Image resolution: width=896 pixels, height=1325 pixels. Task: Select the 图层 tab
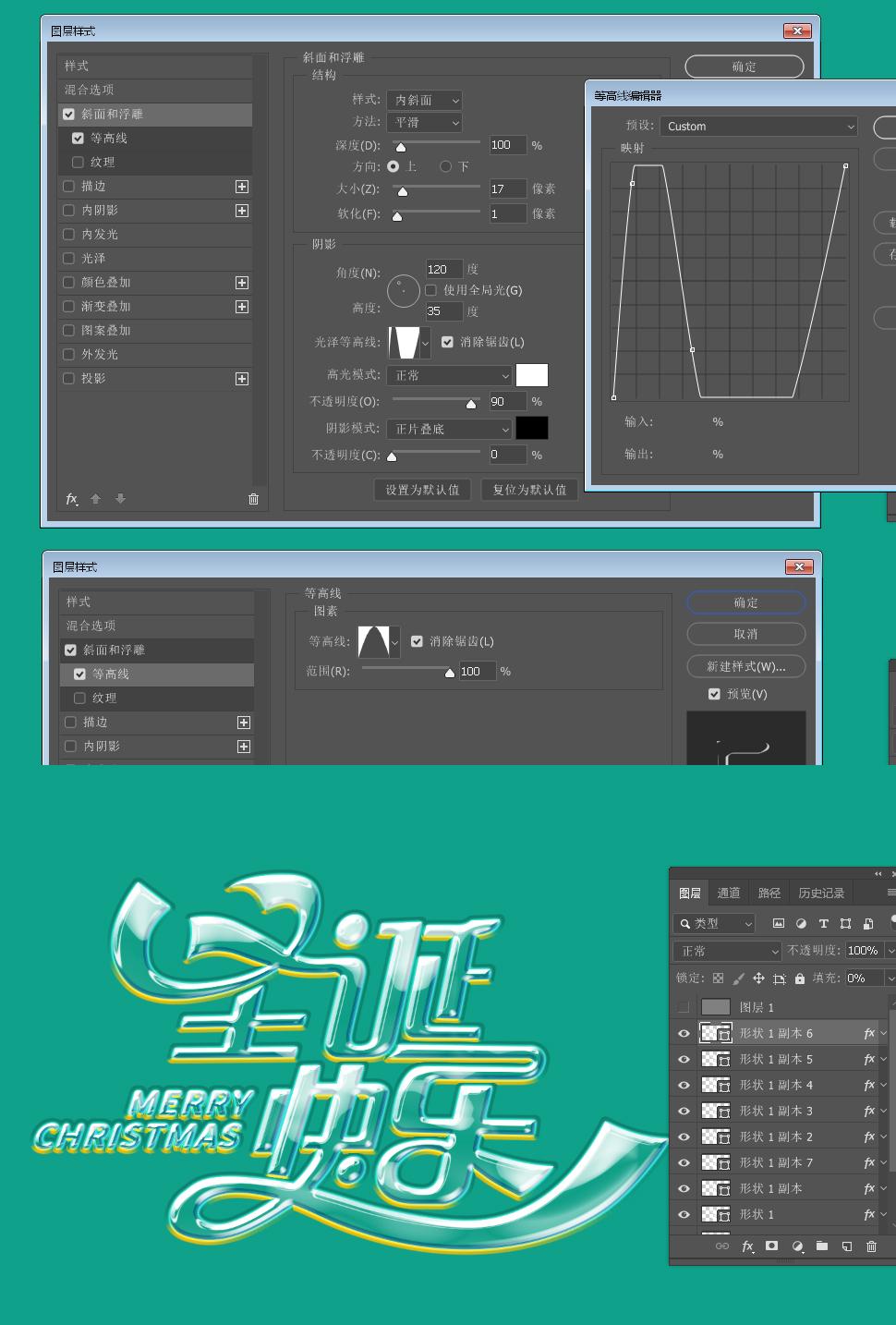(x=690, y=893)
